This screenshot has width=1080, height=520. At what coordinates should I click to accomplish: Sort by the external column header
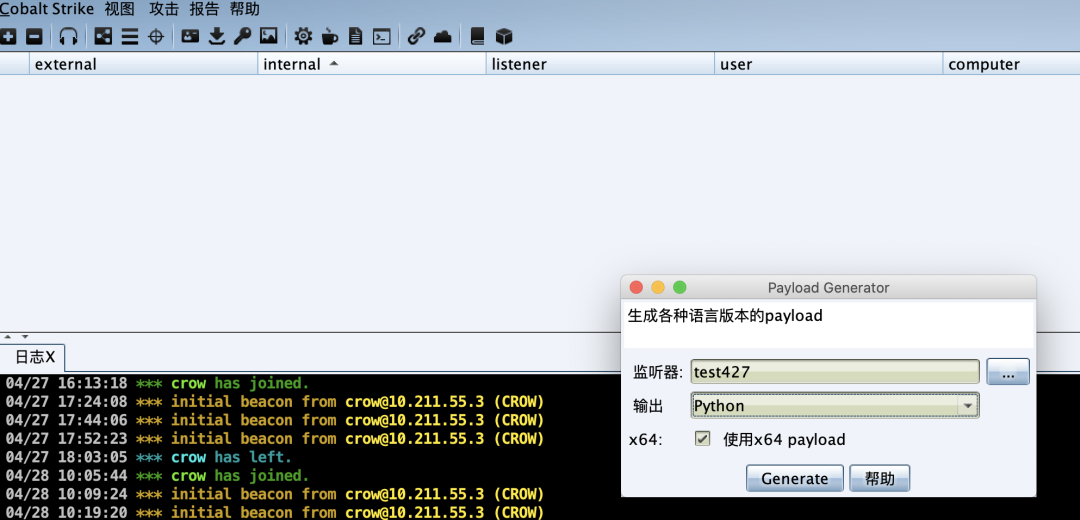[x=143, y=64]
